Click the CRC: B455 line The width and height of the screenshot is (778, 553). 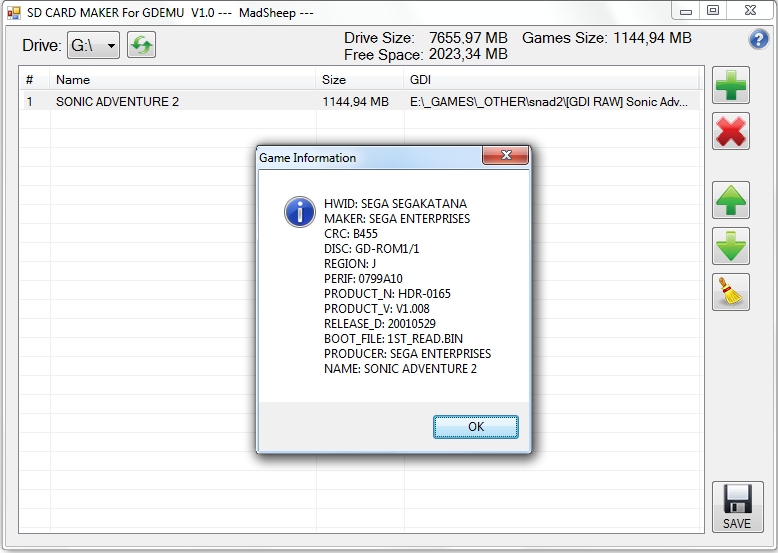[351, 234]
